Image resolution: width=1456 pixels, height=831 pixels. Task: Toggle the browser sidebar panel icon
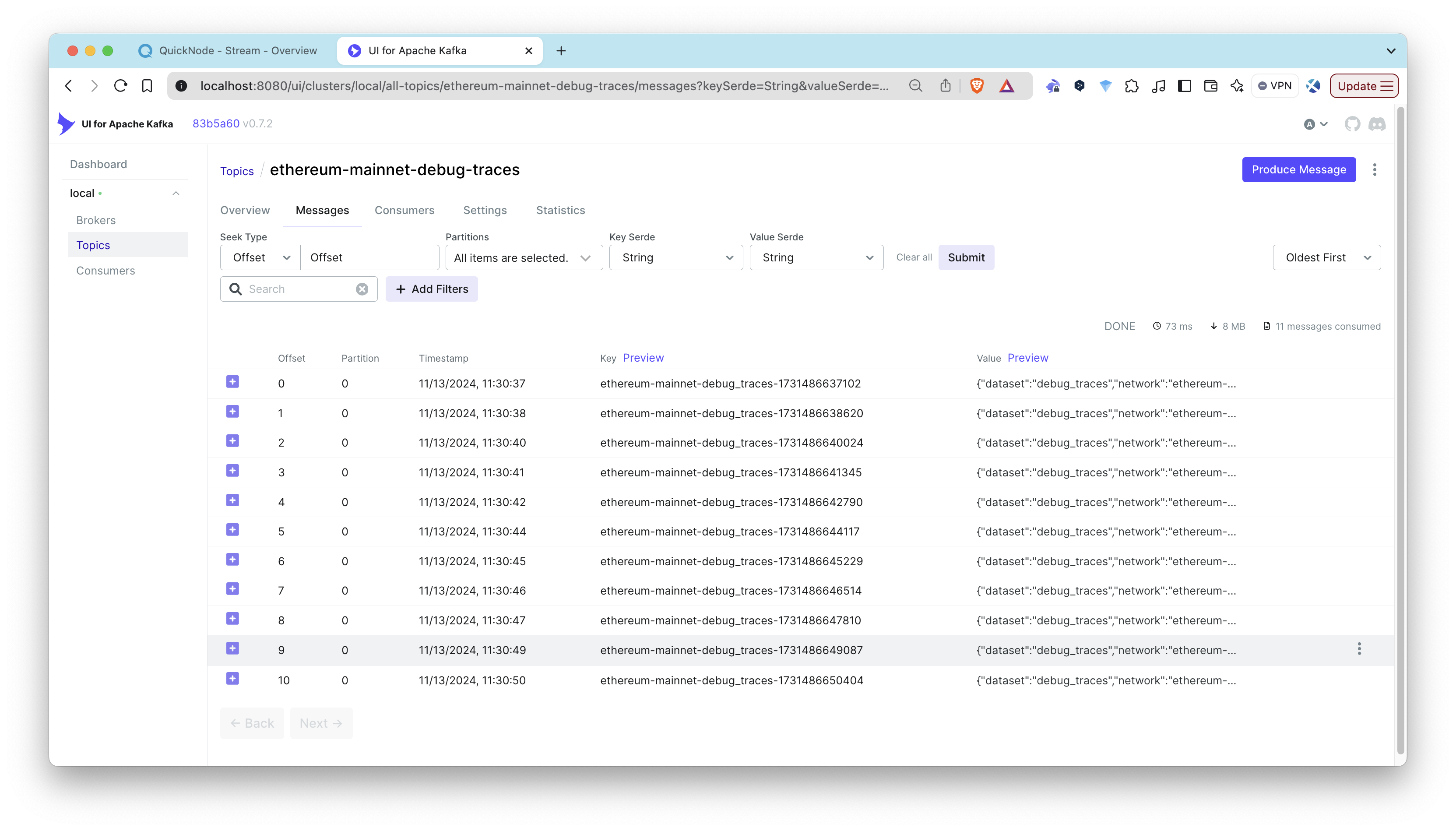point(1185,86)
